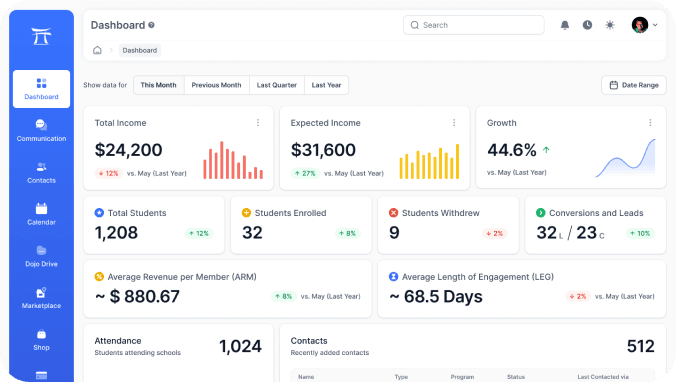Screen dimensions: 676x382
Task: Select the This Month filter
Action: click(x=159, y=85)
